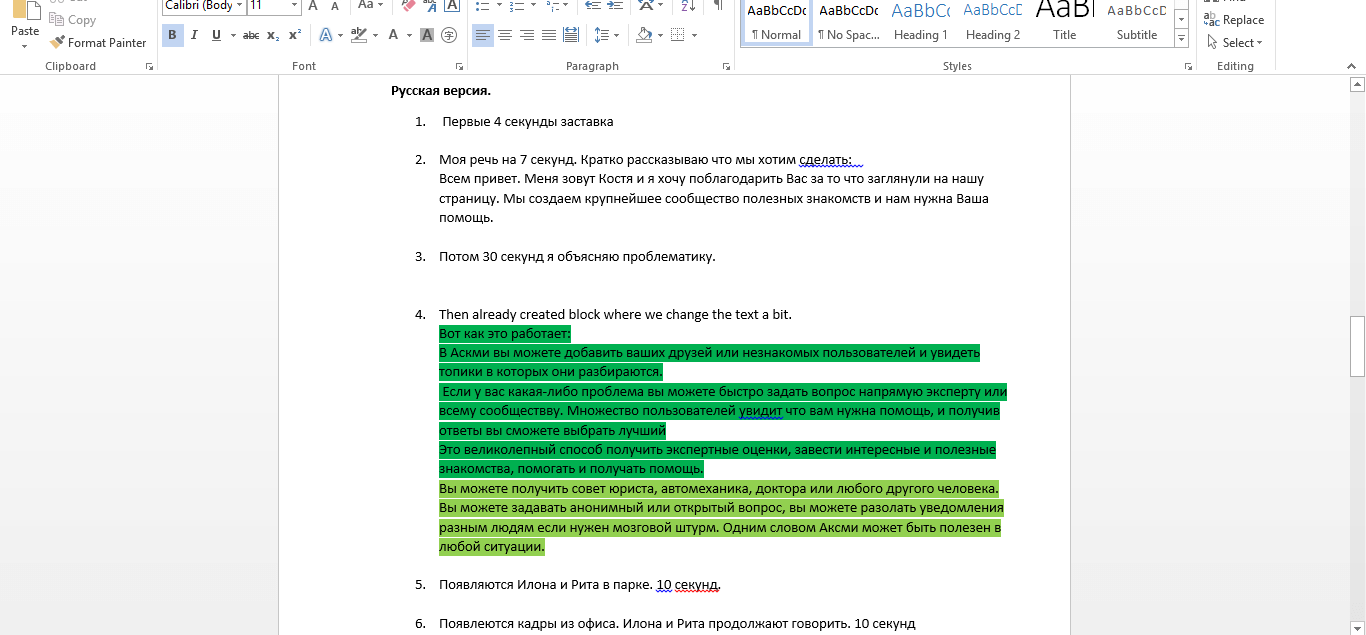Open shading color dropdown arrow
This screenshot has width=1366, height=635.
(660, 35)
